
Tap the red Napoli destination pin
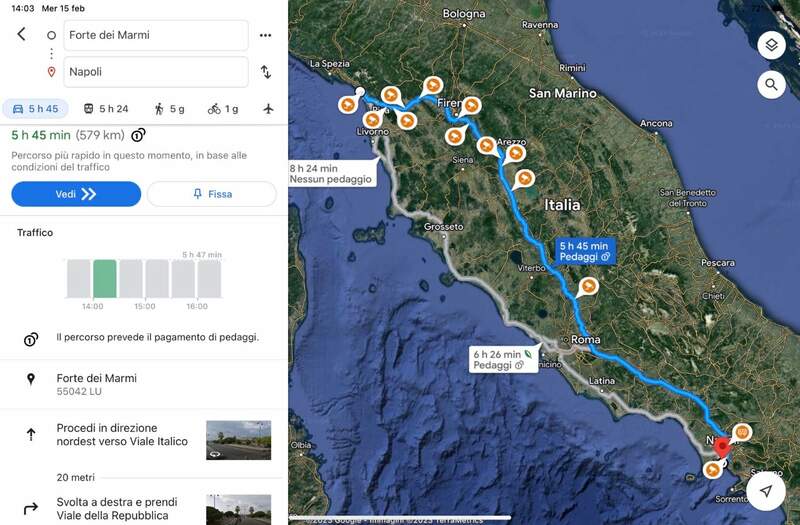pyautogui.click(x=723, y=446)
